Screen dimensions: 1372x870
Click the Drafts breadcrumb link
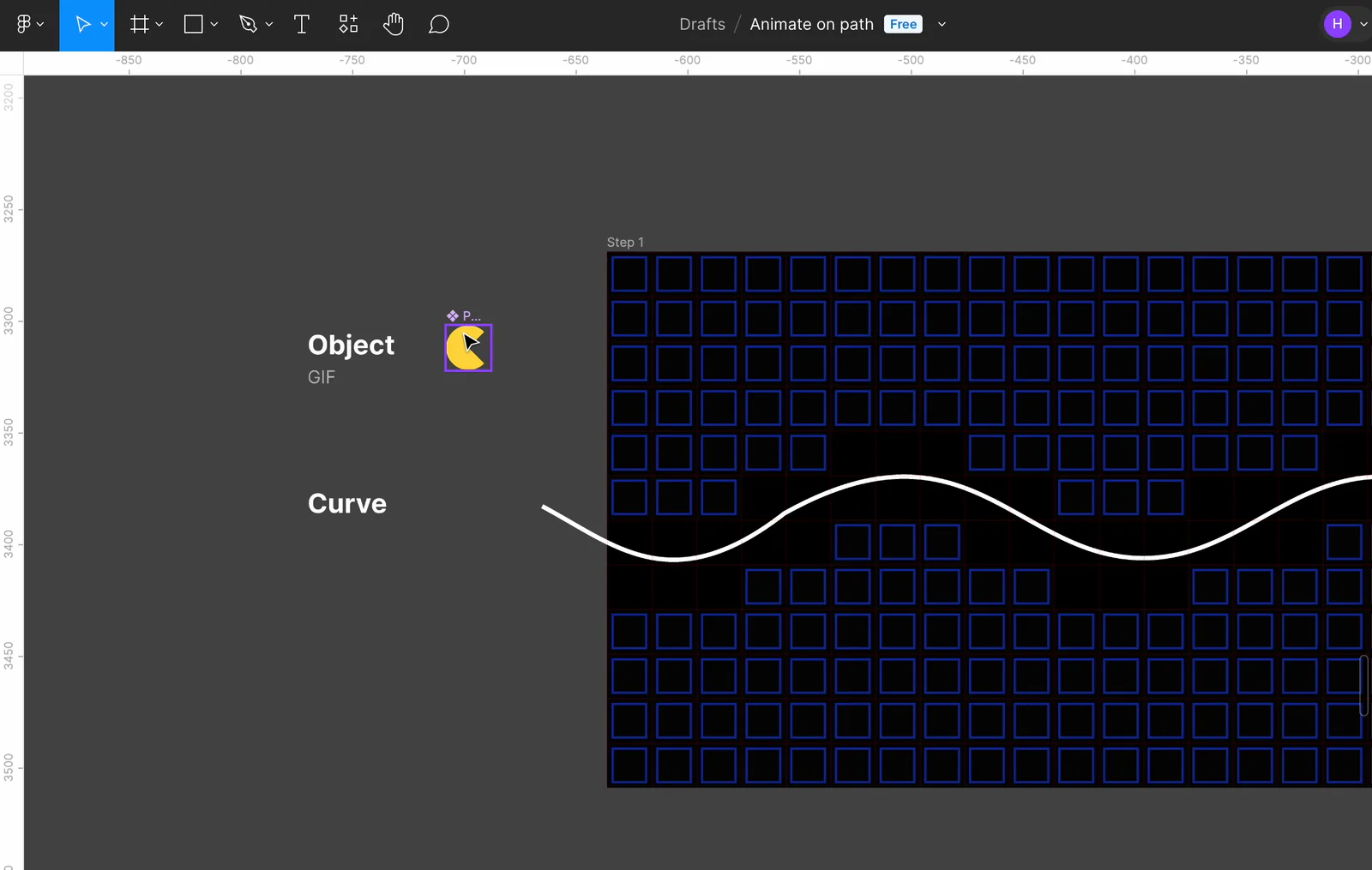702,25
